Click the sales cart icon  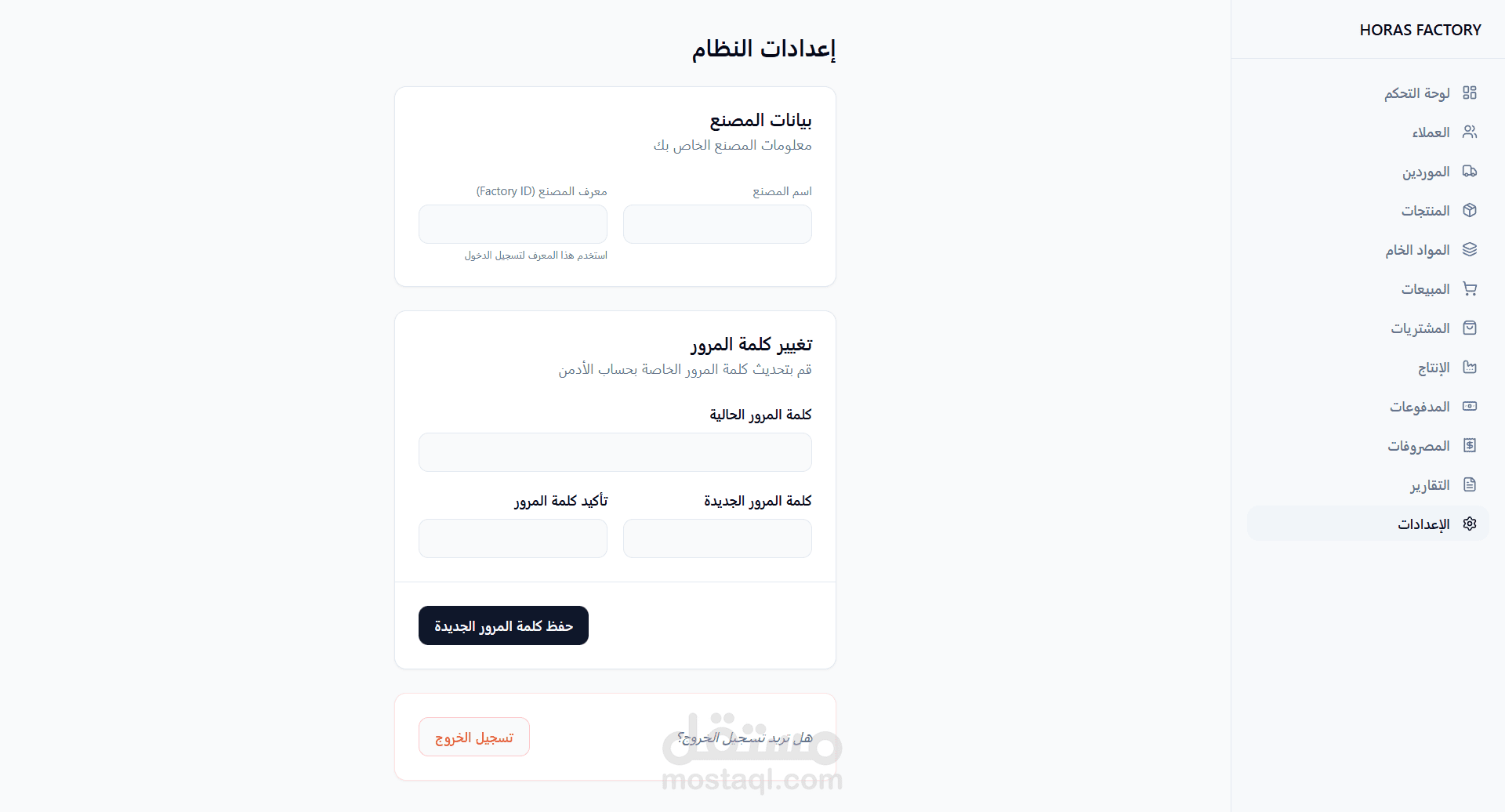[1470, 288]
